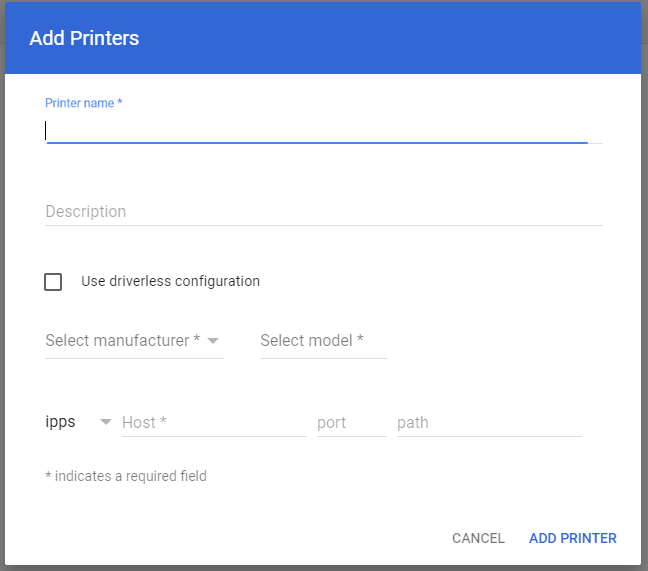
Task: Click the path input field
Action: click(488, 423)
